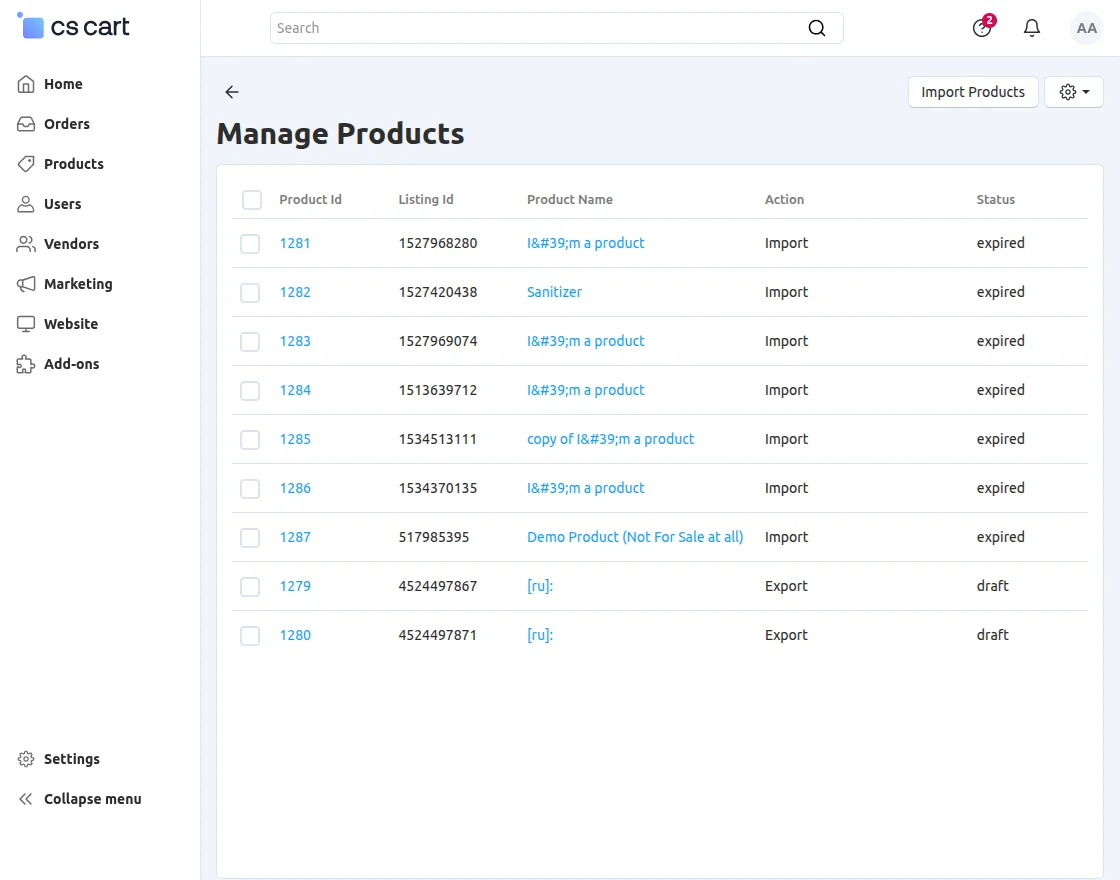Open the help icon with badge 2
This screenshot has width=1120, height=880.
[x=982, y=28]
